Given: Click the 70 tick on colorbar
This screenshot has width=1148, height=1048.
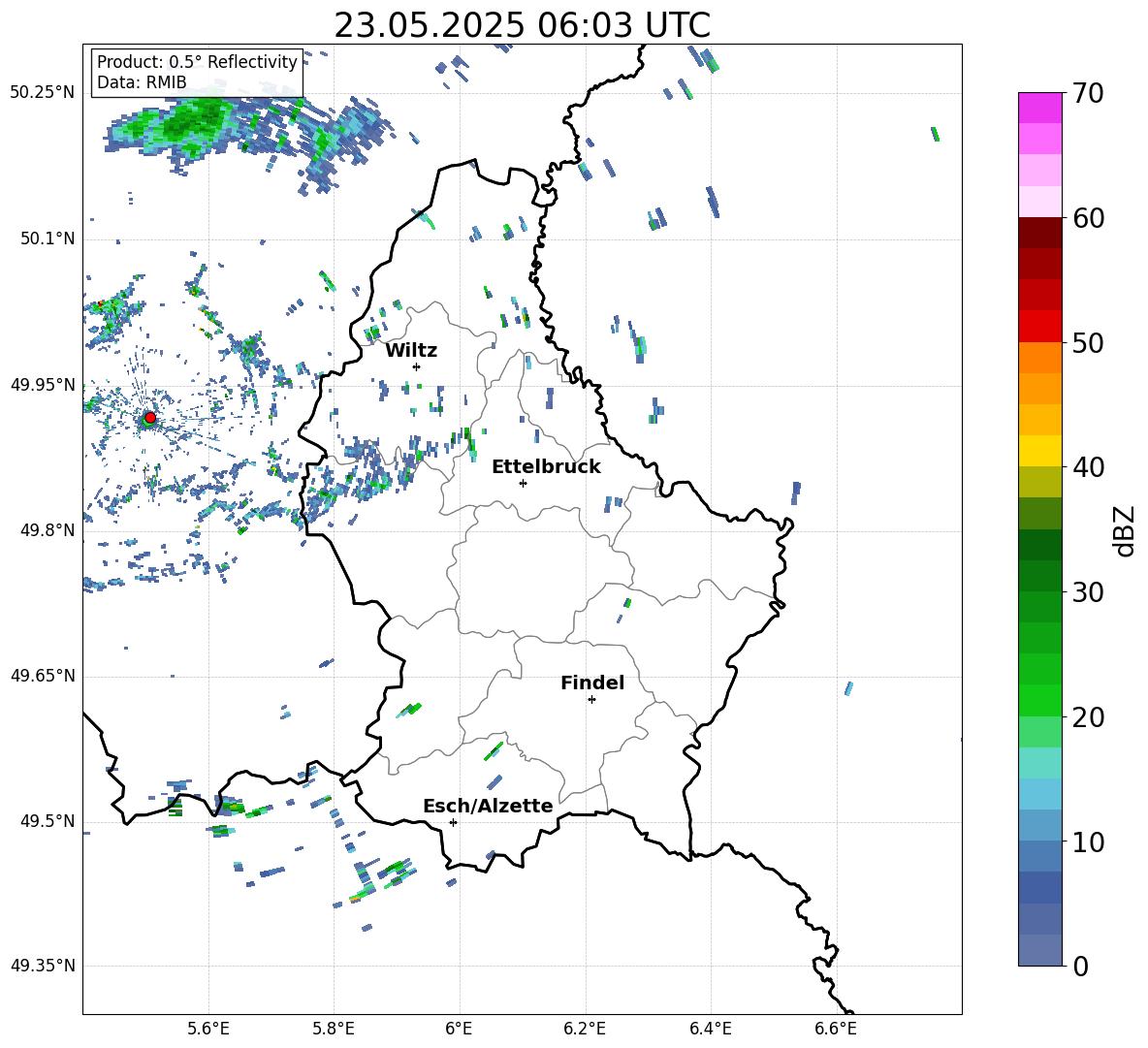Looking at the screenshot, I should [x=1088, y=93].
